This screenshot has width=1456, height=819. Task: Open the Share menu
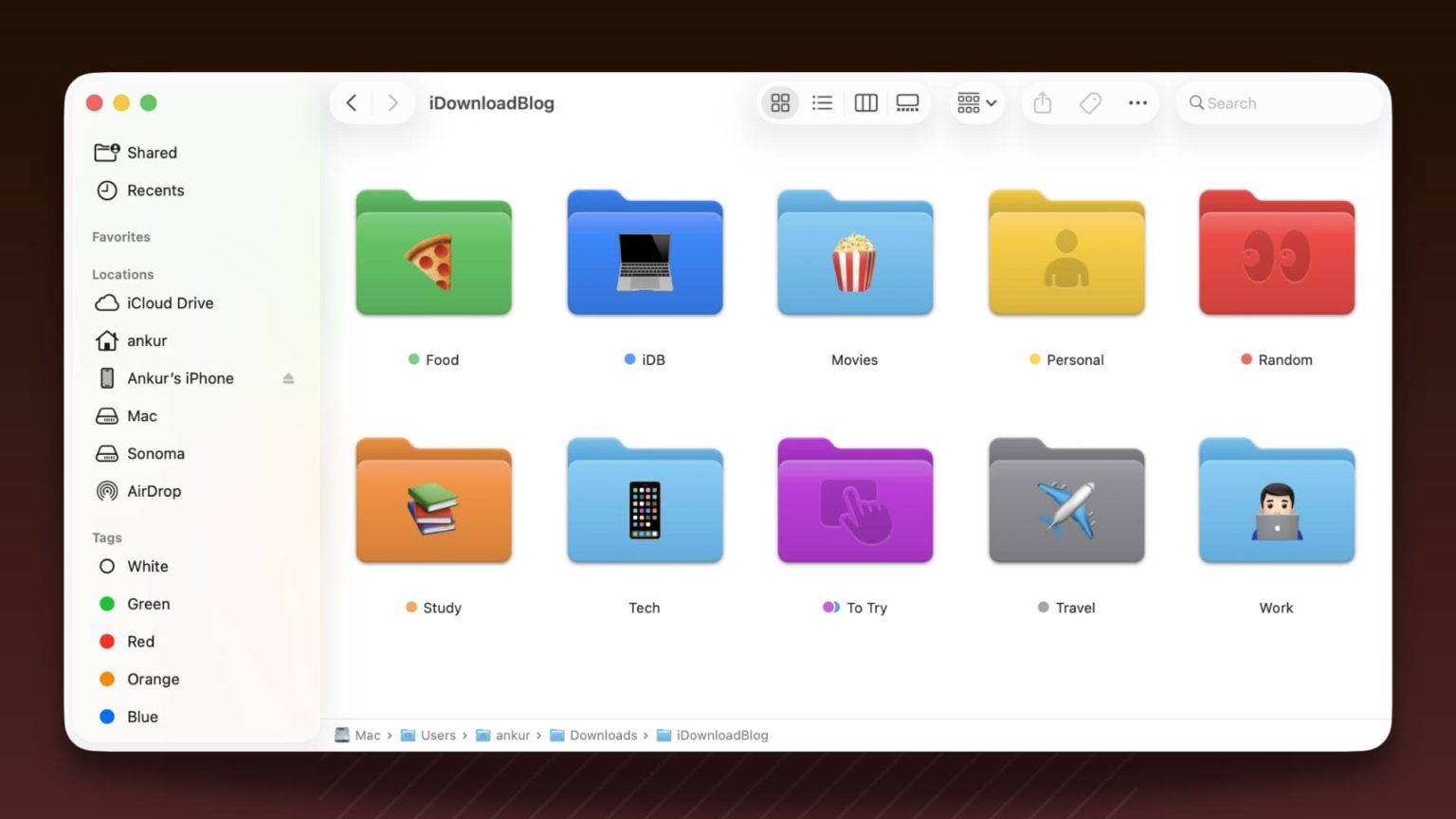[1042, 102]
